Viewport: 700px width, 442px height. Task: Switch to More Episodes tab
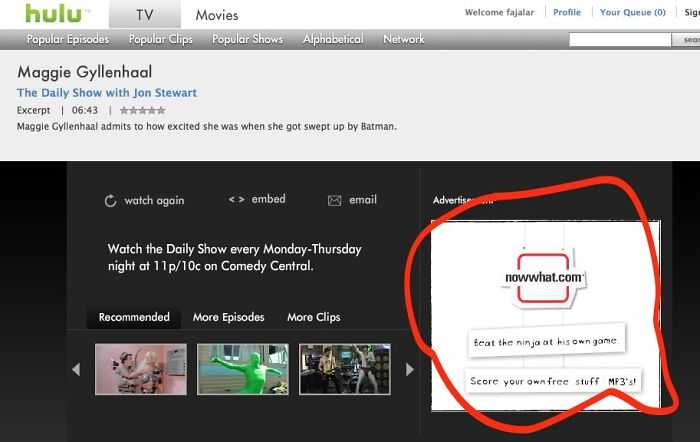[229, 317]
